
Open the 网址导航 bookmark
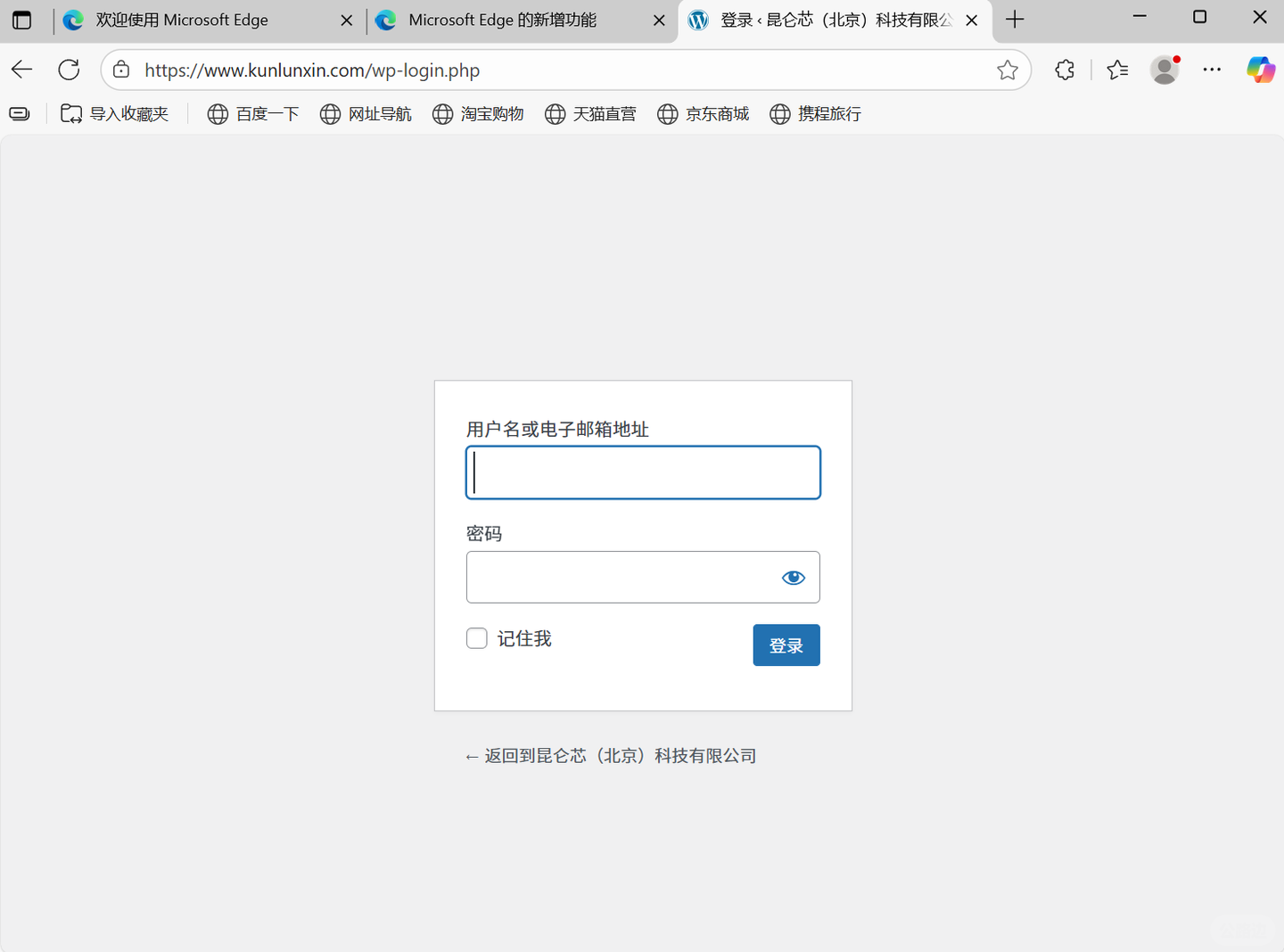click(x=366, y=113)
